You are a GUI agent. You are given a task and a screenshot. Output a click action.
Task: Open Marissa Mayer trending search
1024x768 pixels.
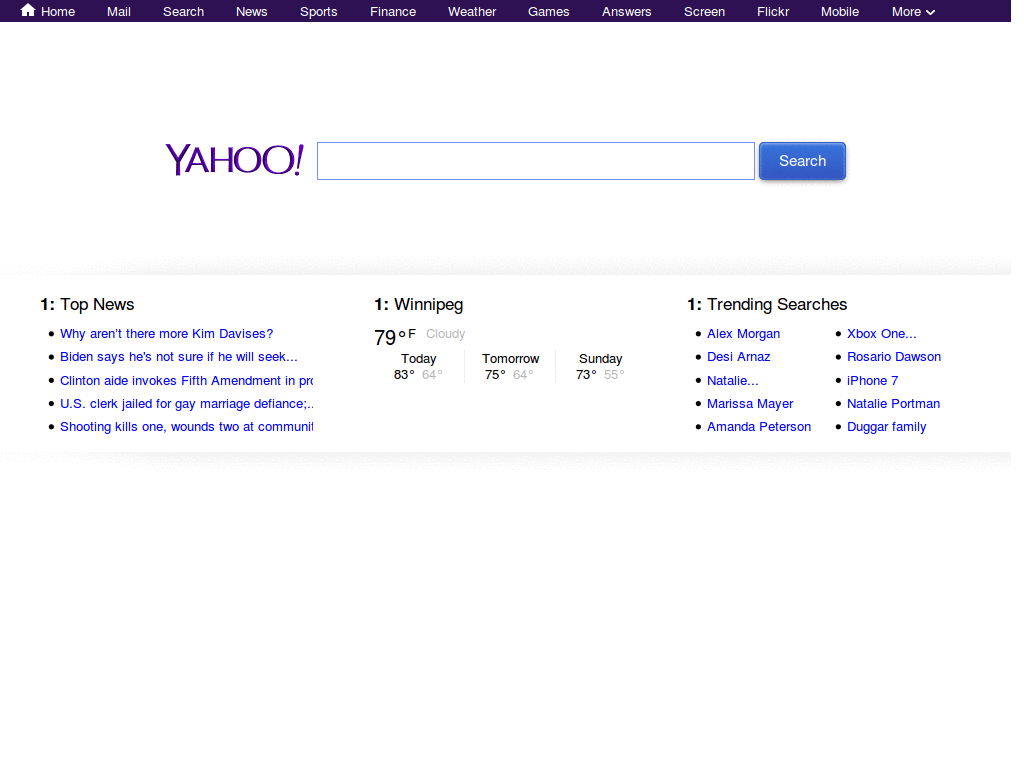click(x=750, y=404)
